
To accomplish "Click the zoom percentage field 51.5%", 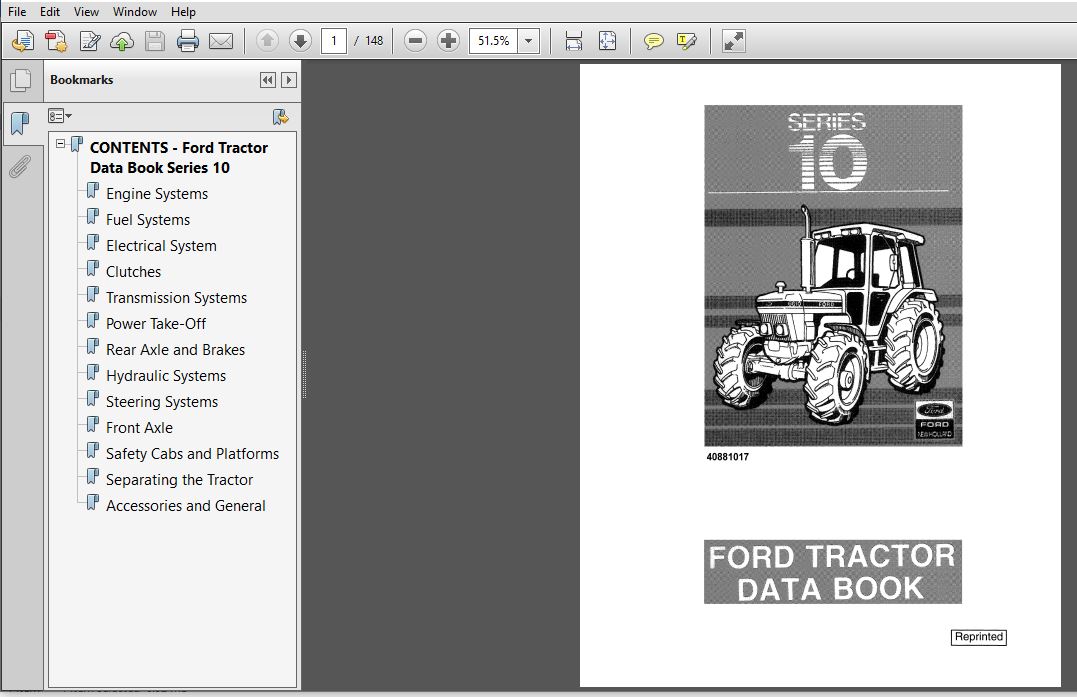I will [494, 41].
